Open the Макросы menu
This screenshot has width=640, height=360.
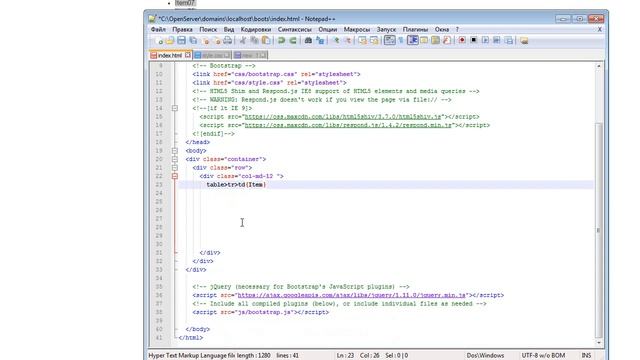pyautogui.click(x=357, y=29)
